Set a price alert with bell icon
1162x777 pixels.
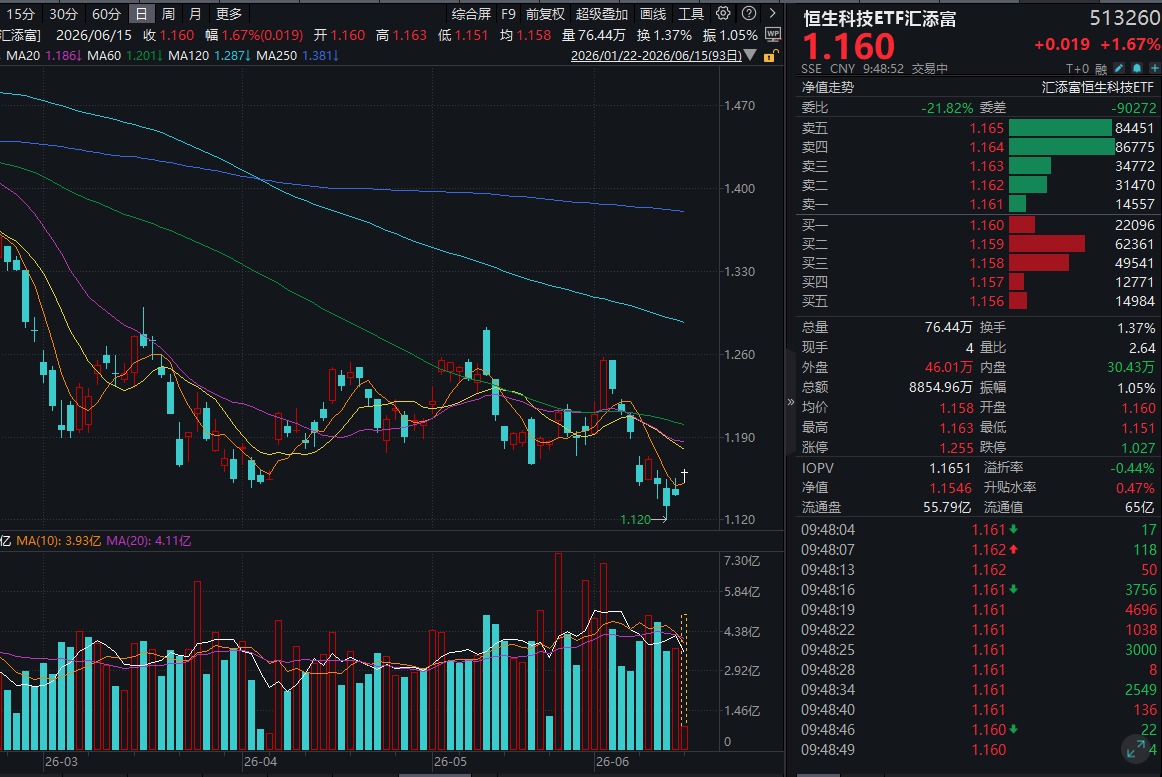pos(1137,68)
